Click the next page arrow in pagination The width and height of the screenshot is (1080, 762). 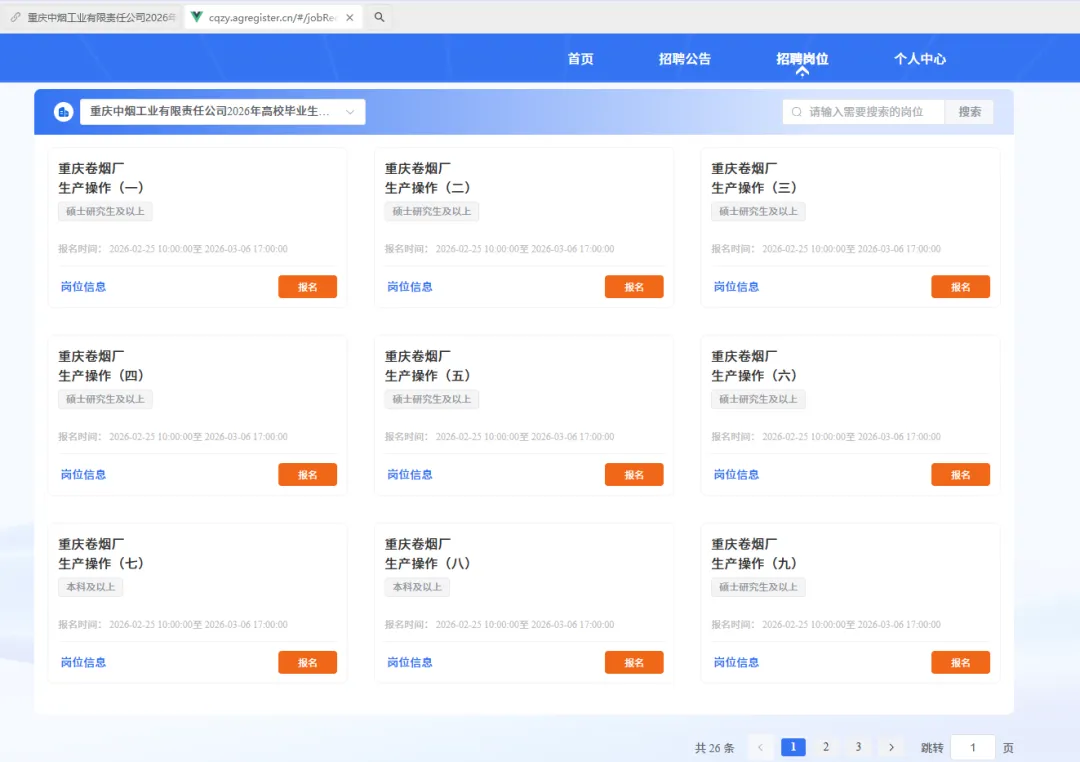pos(891,748)
